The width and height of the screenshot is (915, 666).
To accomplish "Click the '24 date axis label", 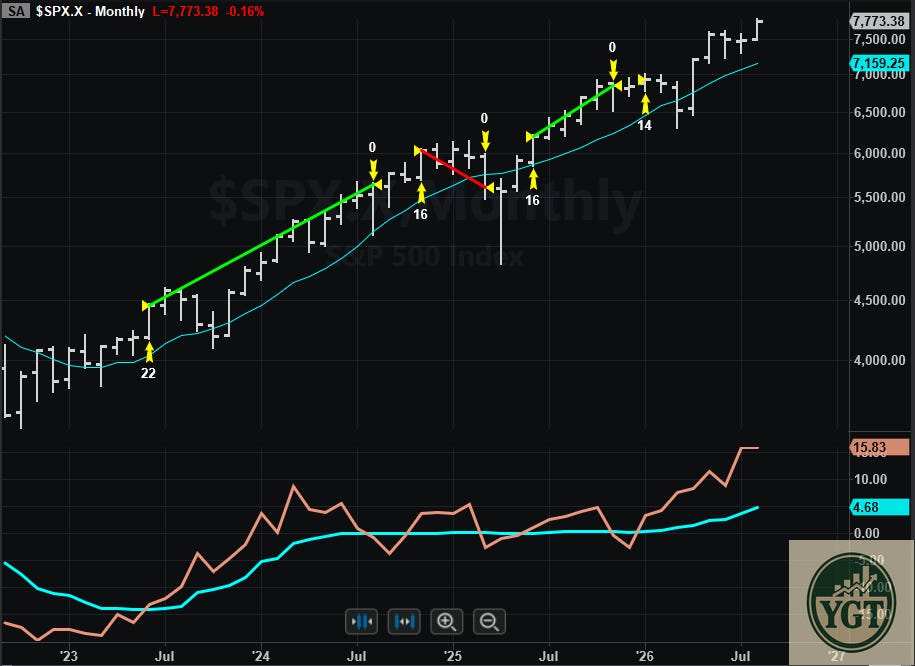I will [260, 657].
